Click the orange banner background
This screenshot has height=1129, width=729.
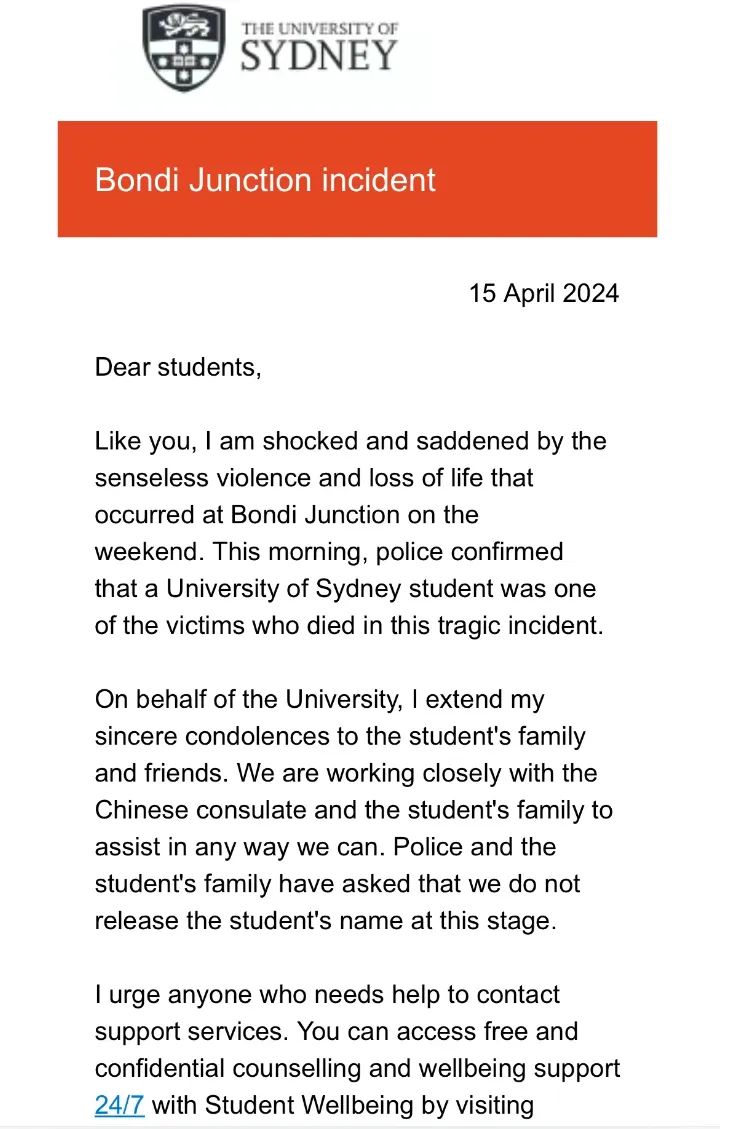pos(357,179)
